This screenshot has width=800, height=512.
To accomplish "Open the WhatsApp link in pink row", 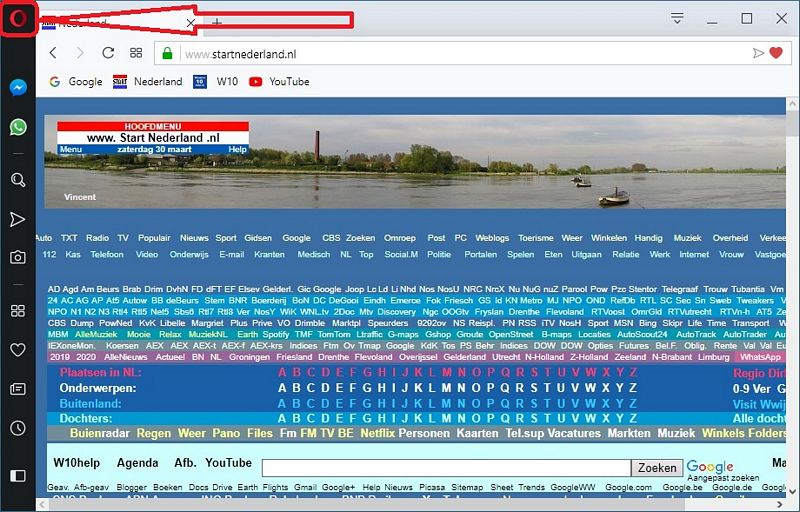I will tap(760, 357).
